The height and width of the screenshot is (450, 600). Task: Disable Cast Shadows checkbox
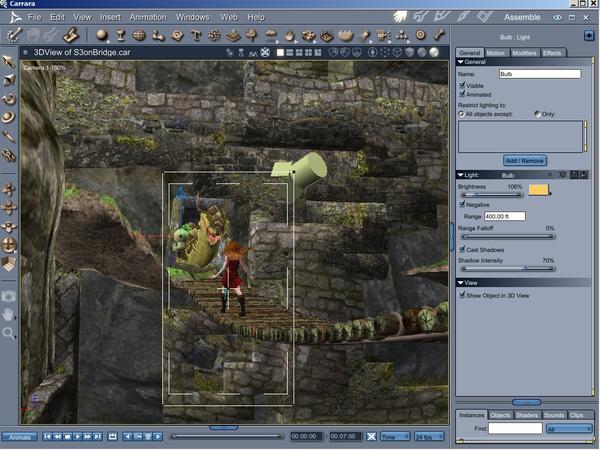pyautogui.click(x=462, y=249)
